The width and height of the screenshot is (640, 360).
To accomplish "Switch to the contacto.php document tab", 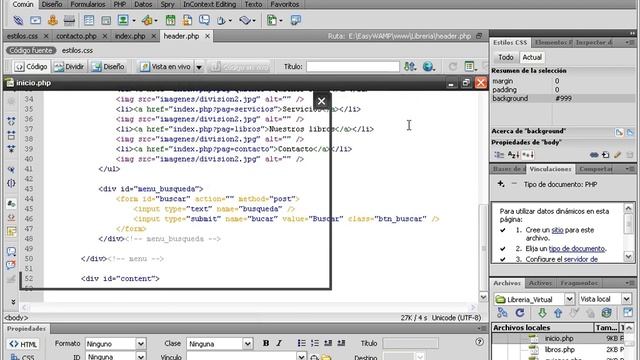I will point(76,36).
